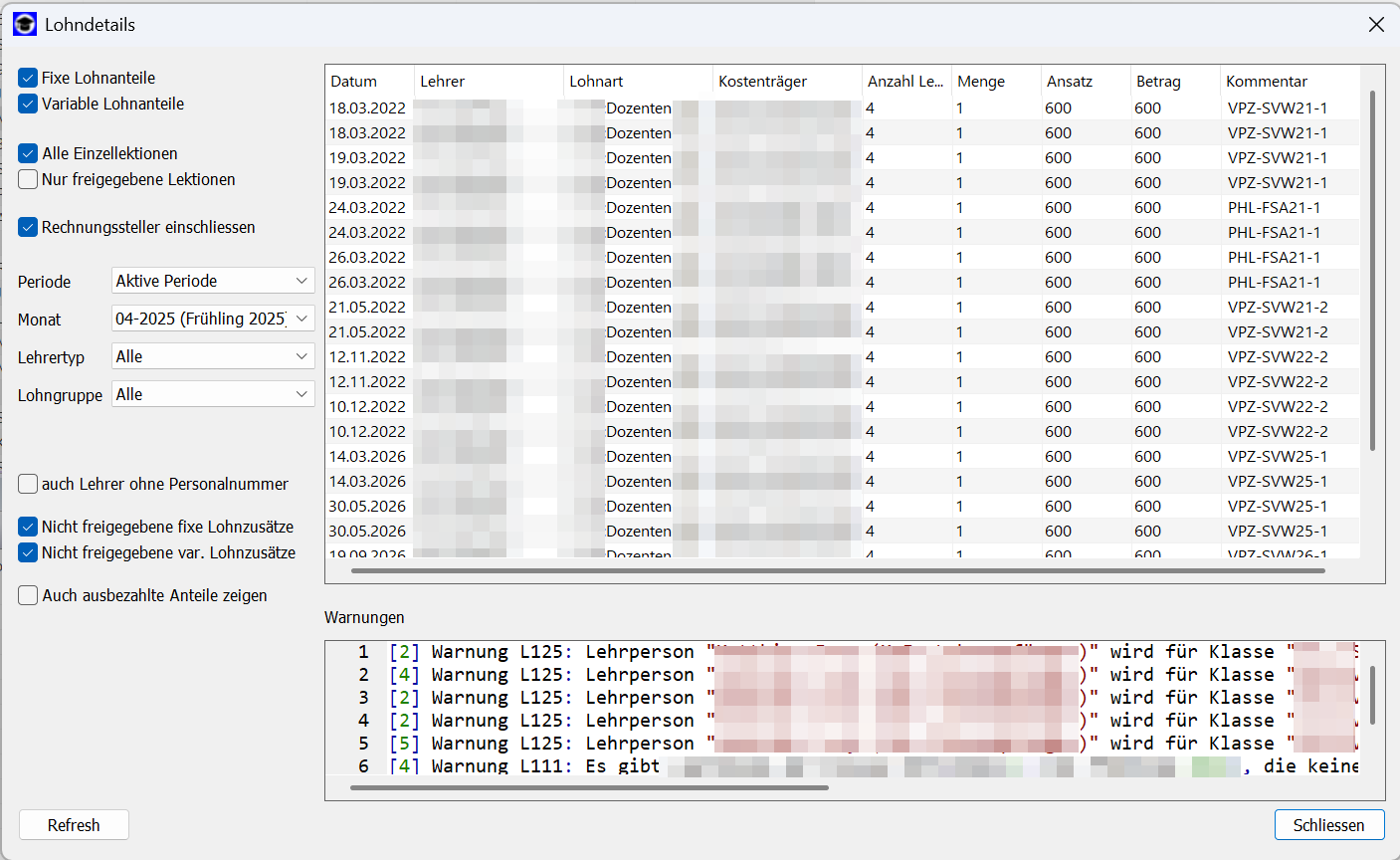Image resolution: width=1400 pixels, height=860 pixels.
Task: Open the Periode dropdown
Action: (x=213, y=281)
